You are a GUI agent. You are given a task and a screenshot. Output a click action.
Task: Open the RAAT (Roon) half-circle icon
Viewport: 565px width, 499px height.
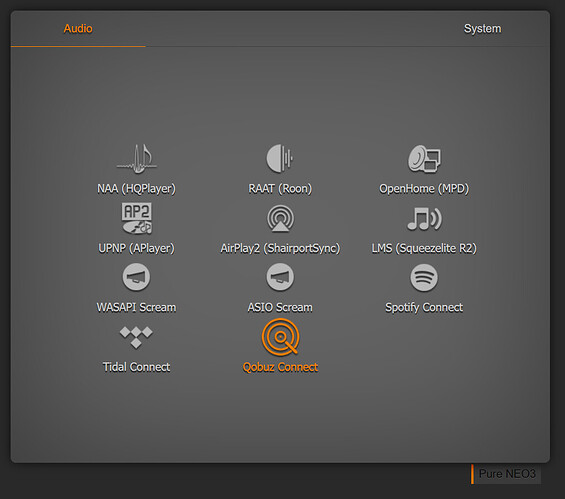click(280, 158)
